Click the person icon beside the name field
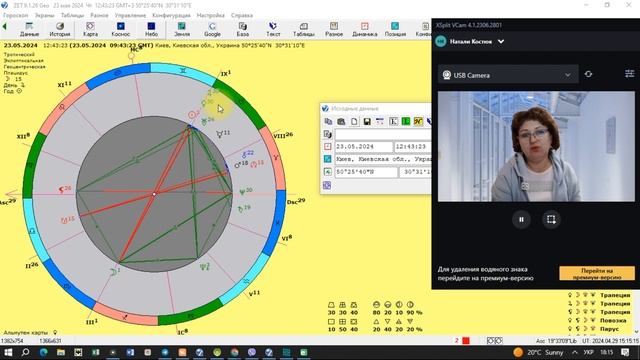Screen dimensions: 640x360 327,134
